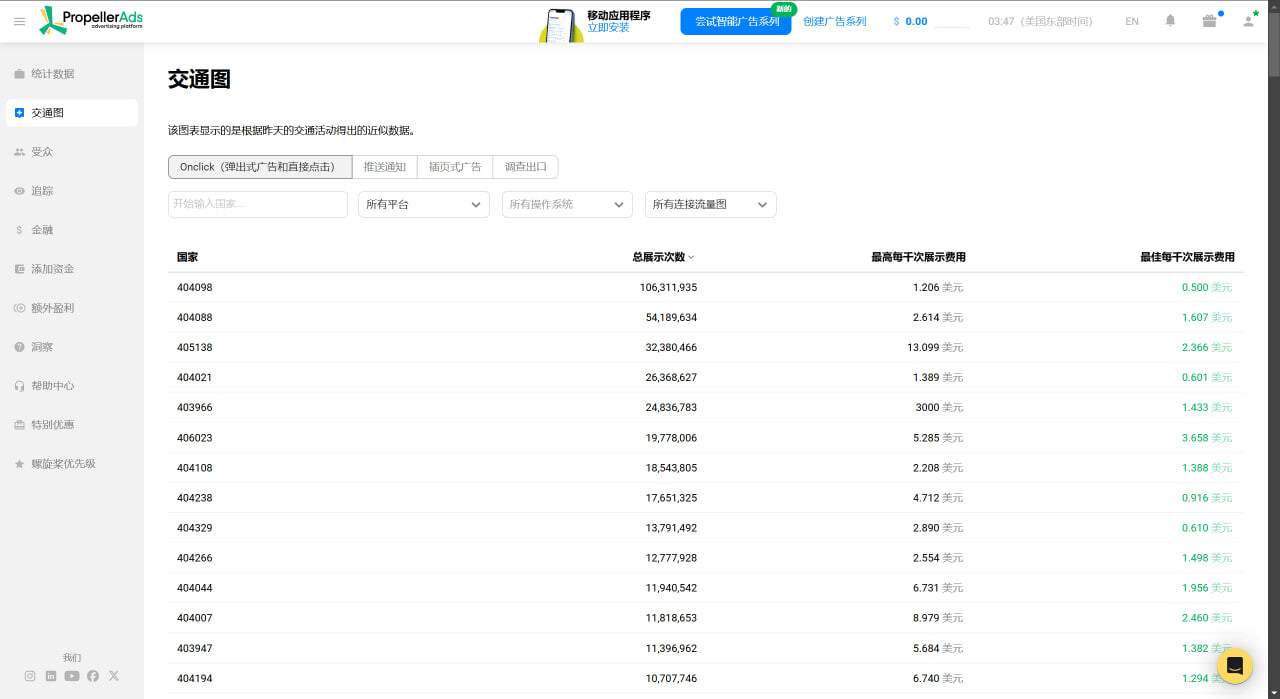Open the 所有平台 dropdown
1280x699 pixels.
pyautogui.click(x=424, y=204)
